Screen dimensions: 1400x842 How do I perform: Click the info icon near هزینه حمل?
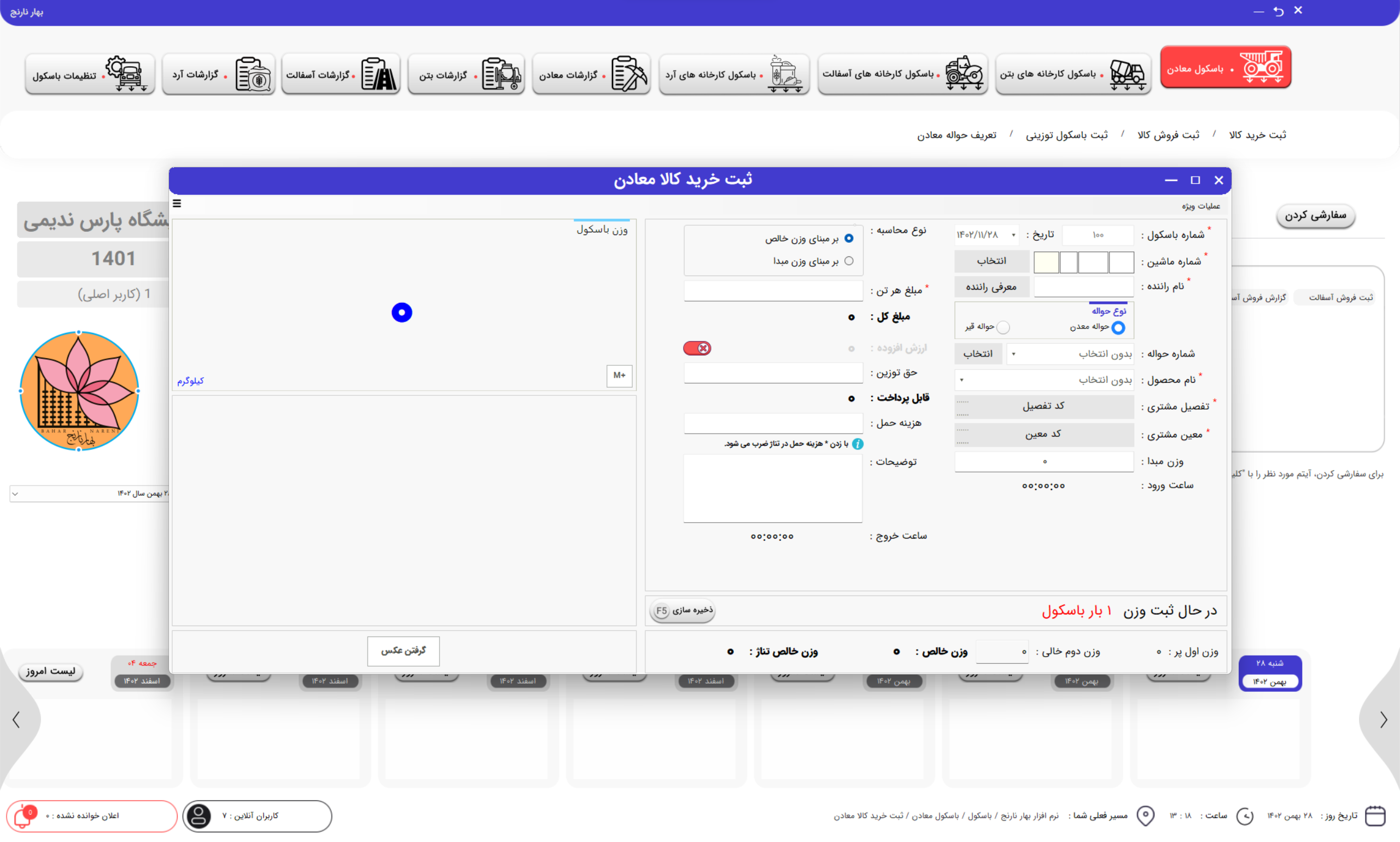(x=857, y=444)
